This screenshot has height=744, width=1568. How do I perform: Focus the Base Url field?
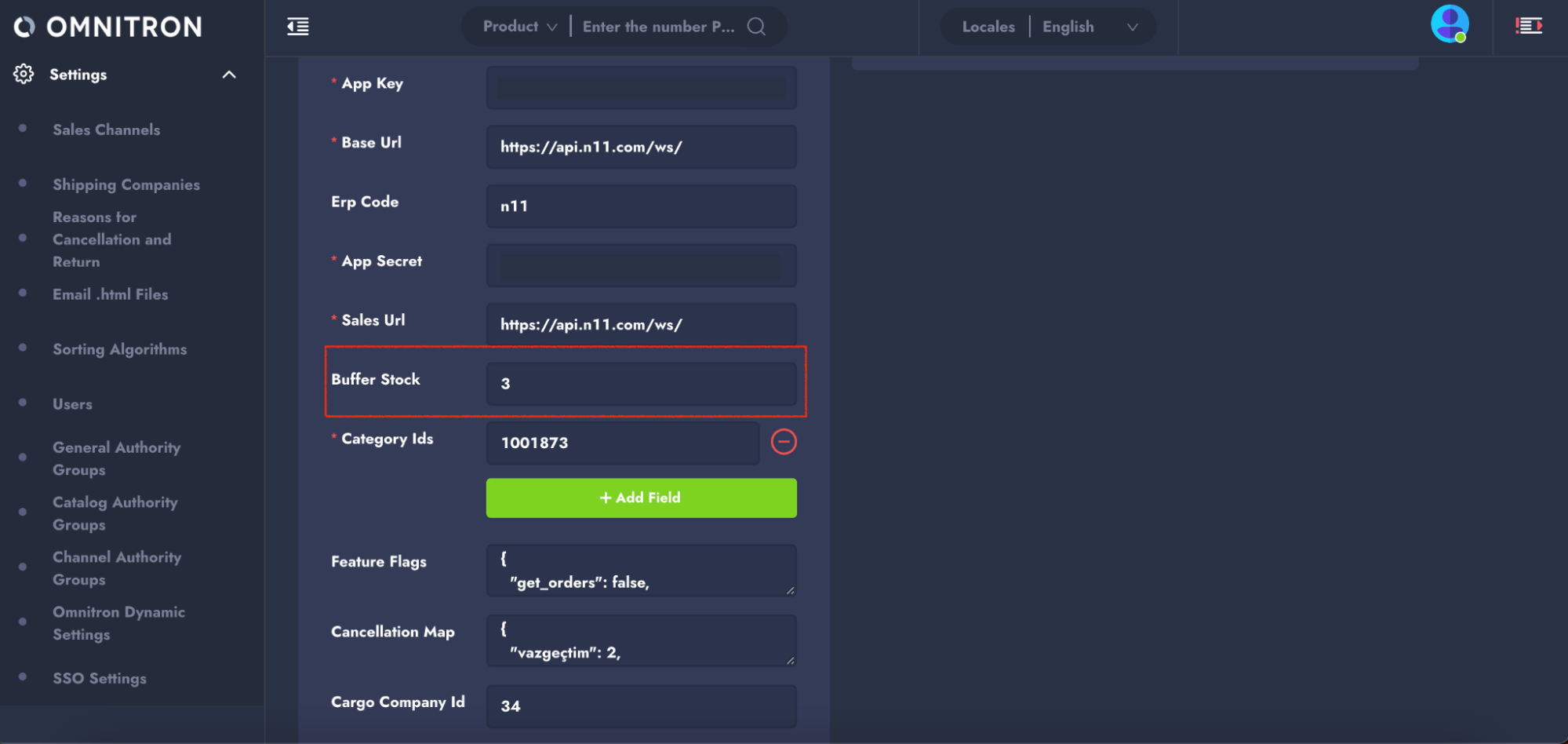(641, 147)
